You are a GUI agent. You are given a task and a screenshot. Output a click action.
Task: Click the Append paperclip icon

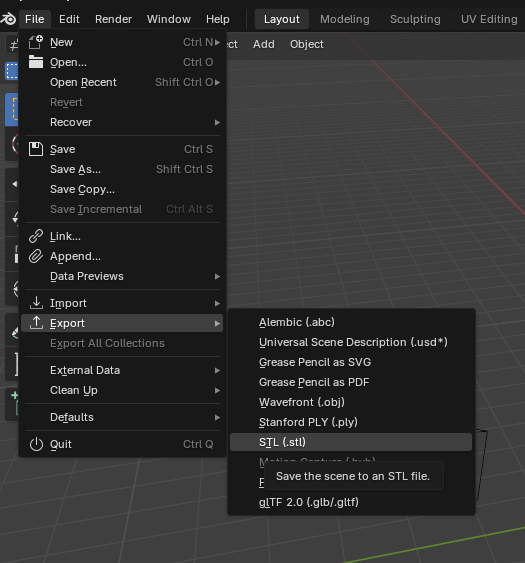36,256
